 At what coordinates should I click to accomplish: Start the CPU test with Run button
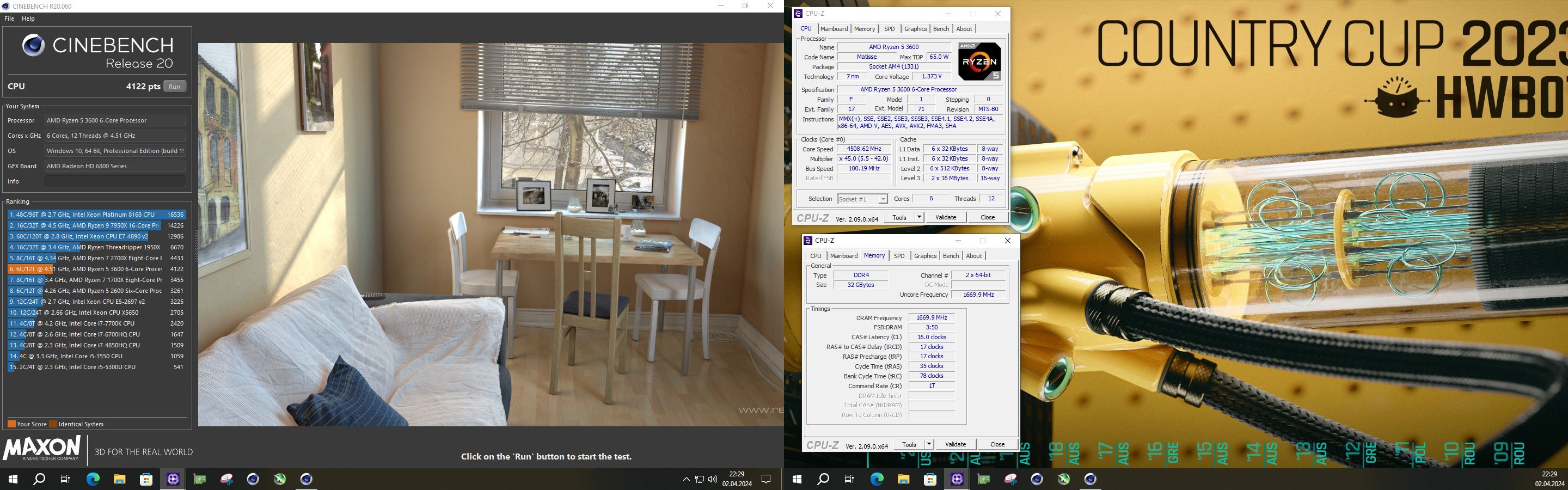click(x=175, y=87)
